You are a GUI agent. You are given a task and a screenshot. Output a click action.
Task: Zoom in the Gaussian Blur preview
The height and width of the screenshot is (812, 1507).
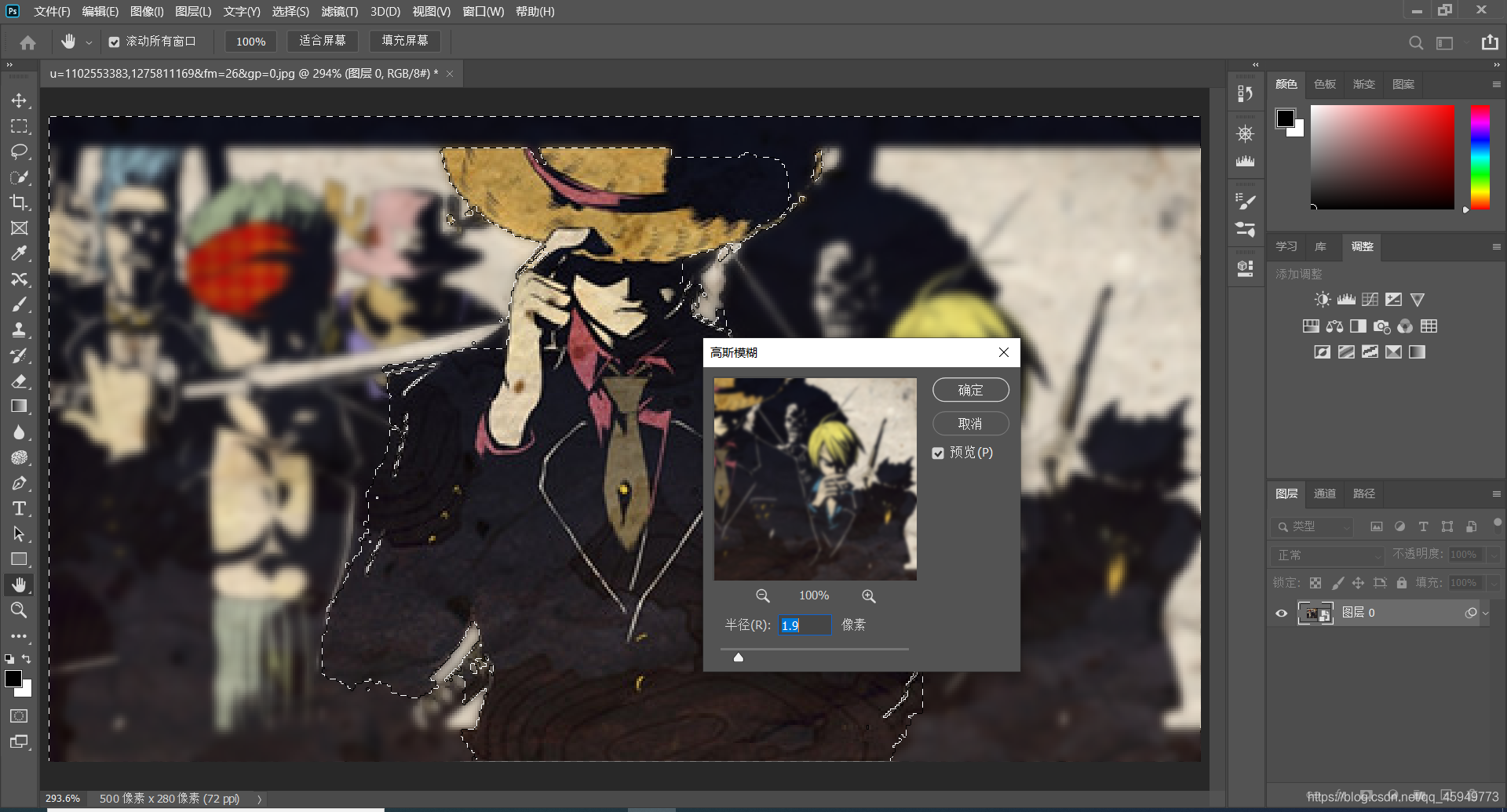click(x=869, y=596)
